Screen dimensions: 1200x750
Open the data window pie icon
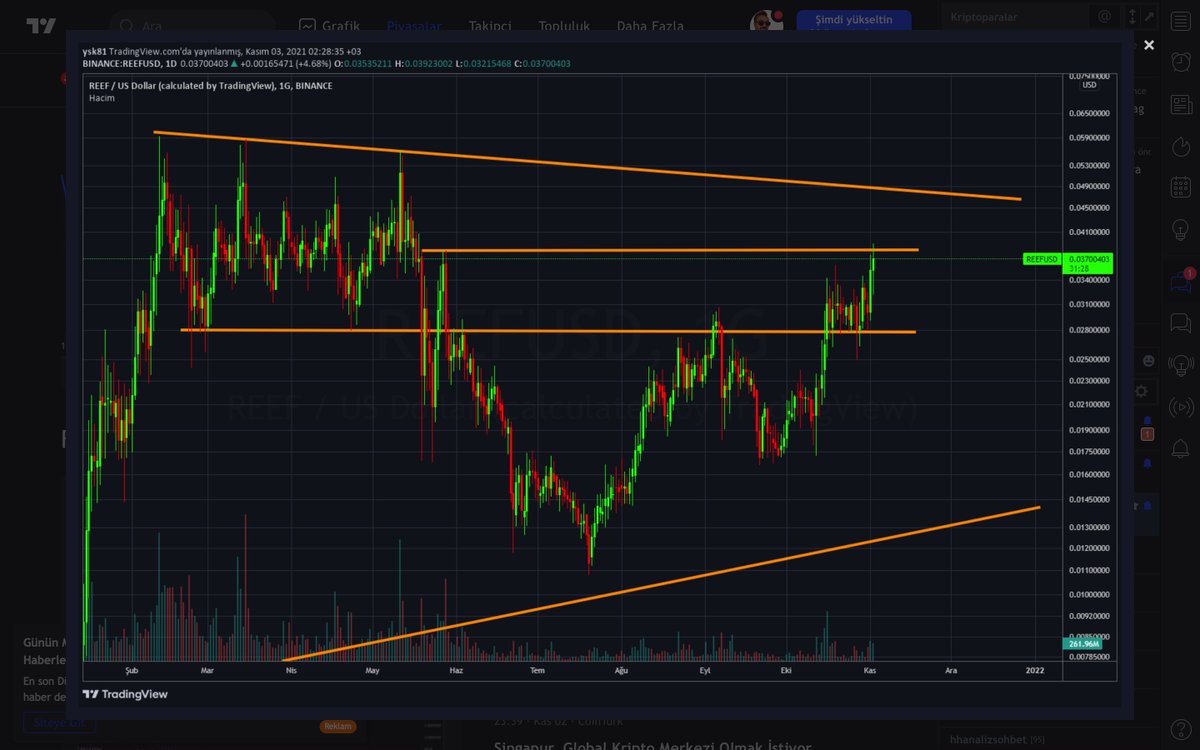1179,146
